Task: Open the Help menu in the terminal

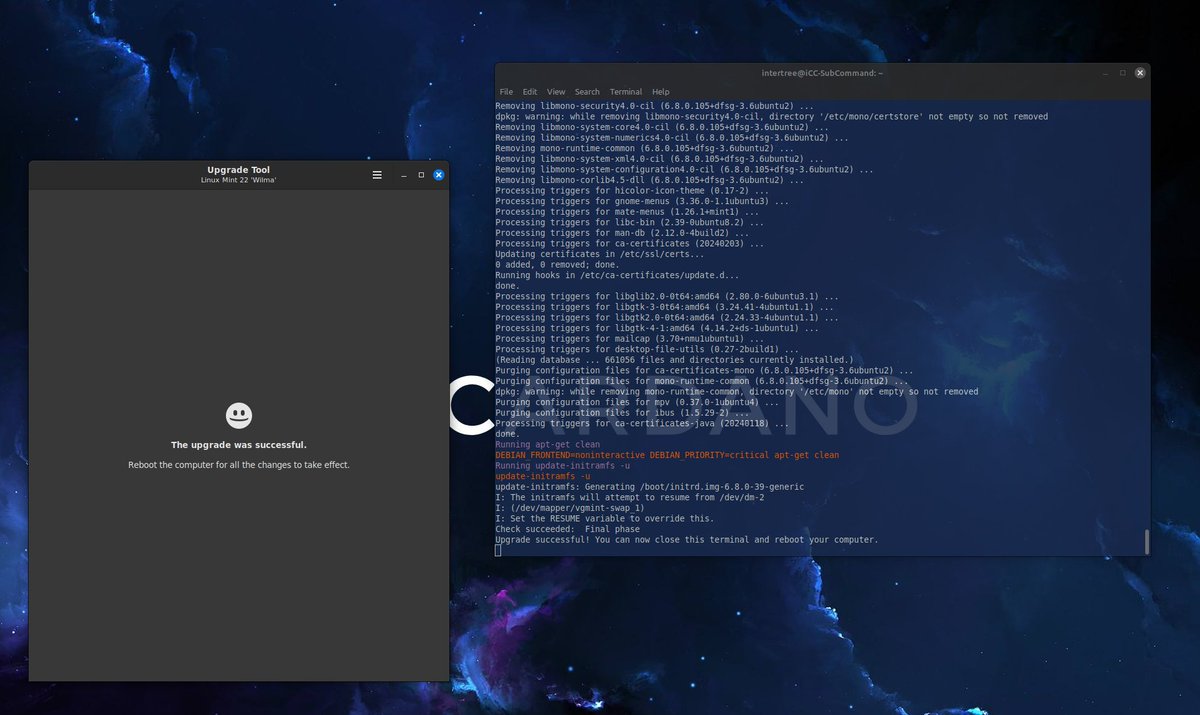Action: point(660,91)
